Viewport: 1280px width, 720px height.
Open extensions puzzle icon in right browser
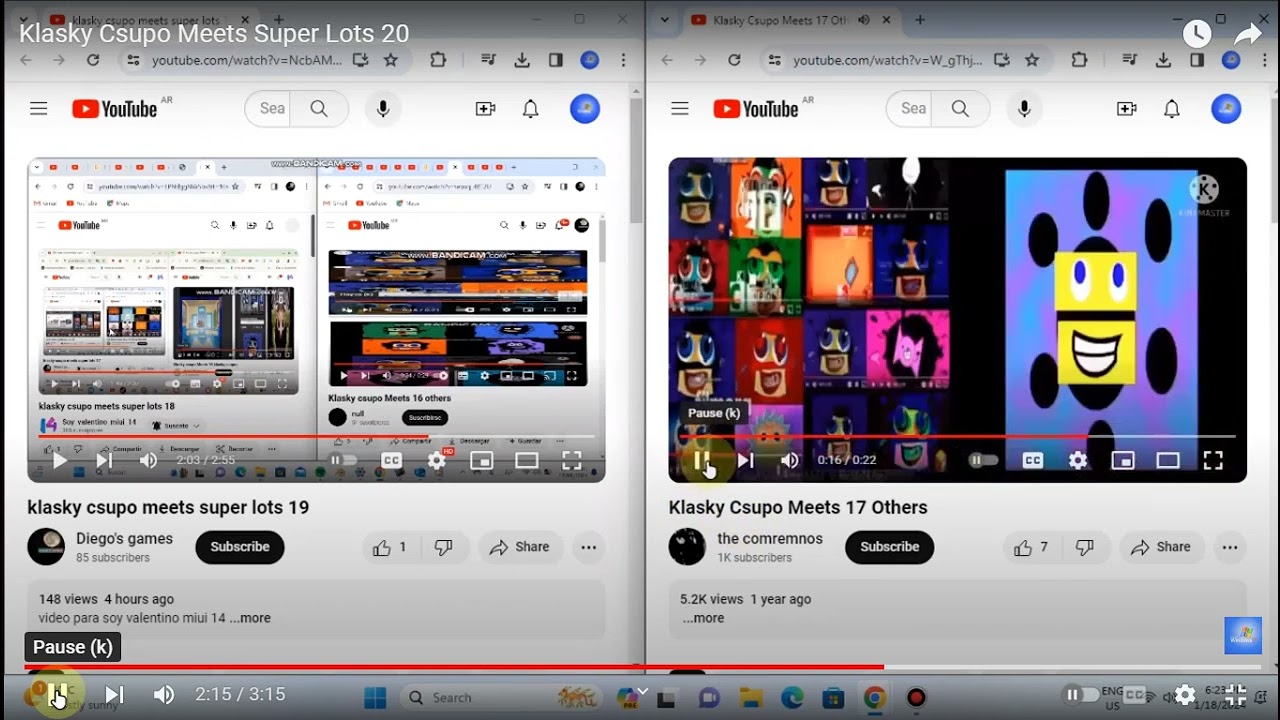point(1079,60)
